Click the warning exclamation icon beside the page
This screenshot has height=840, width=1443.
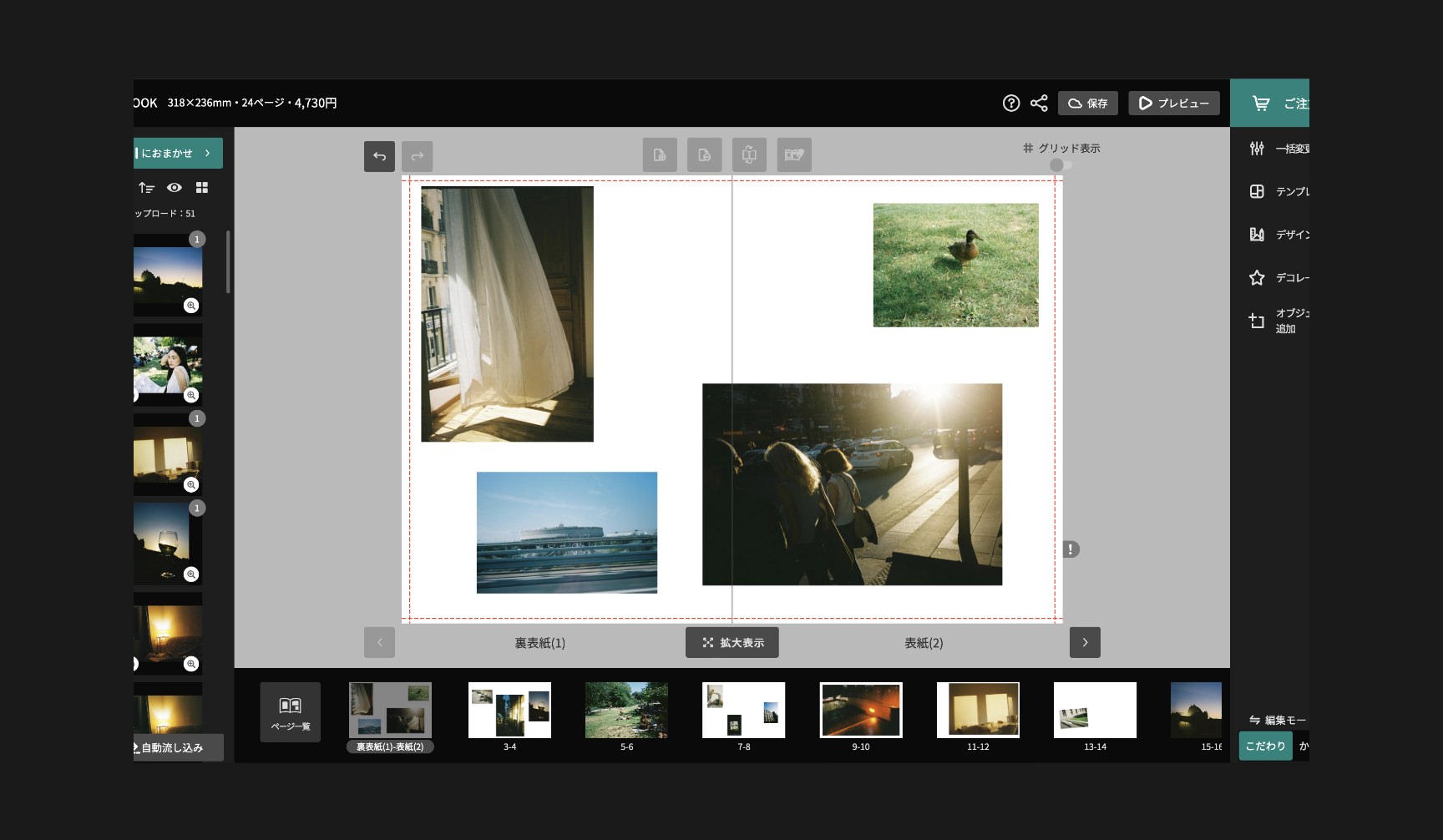1071,549
